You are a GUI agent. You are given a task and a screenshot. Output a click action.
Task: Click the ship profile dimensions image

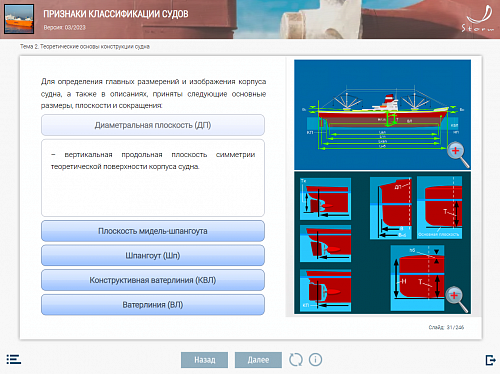382,115
